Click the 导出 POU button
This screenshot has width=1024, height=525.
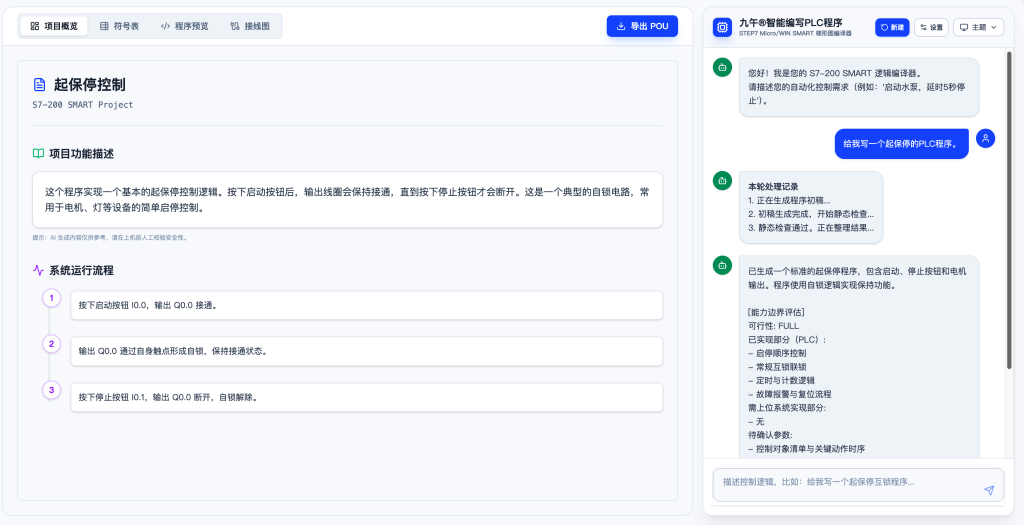[643, 26]
